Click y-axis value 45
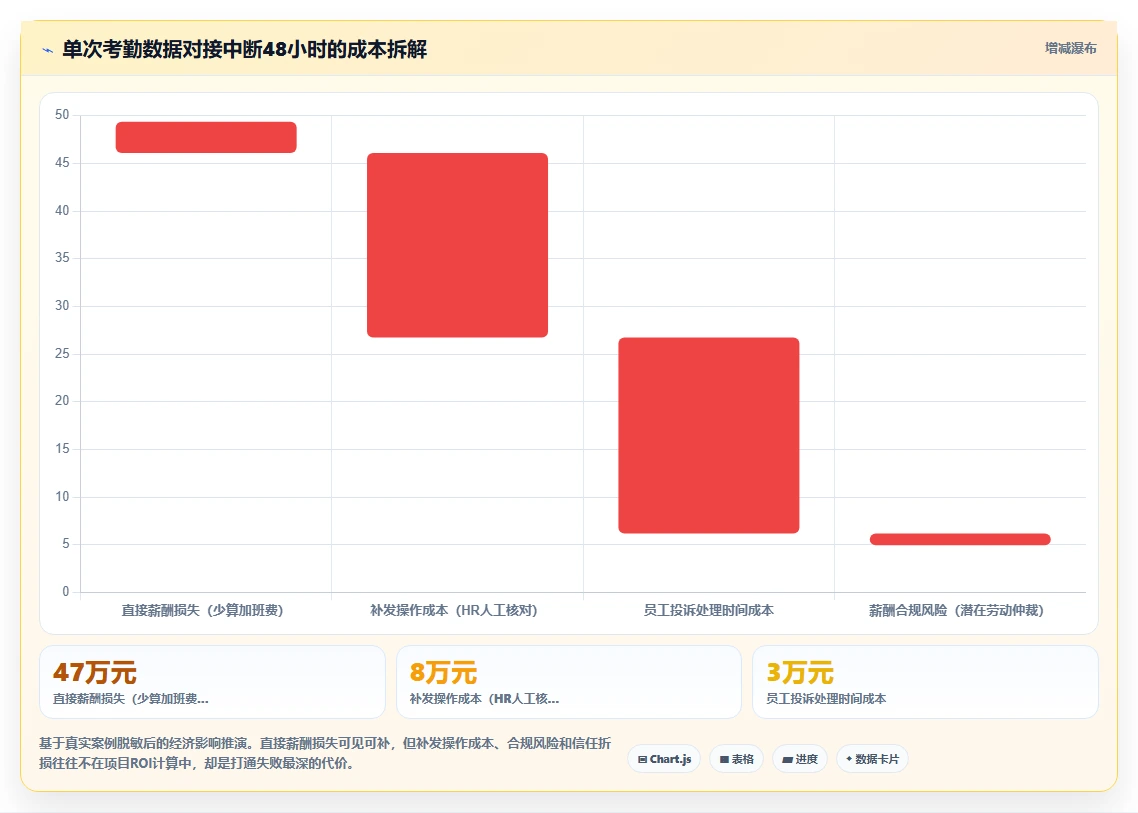Screen dimensions: 1138x813 [x=62, y=163]
